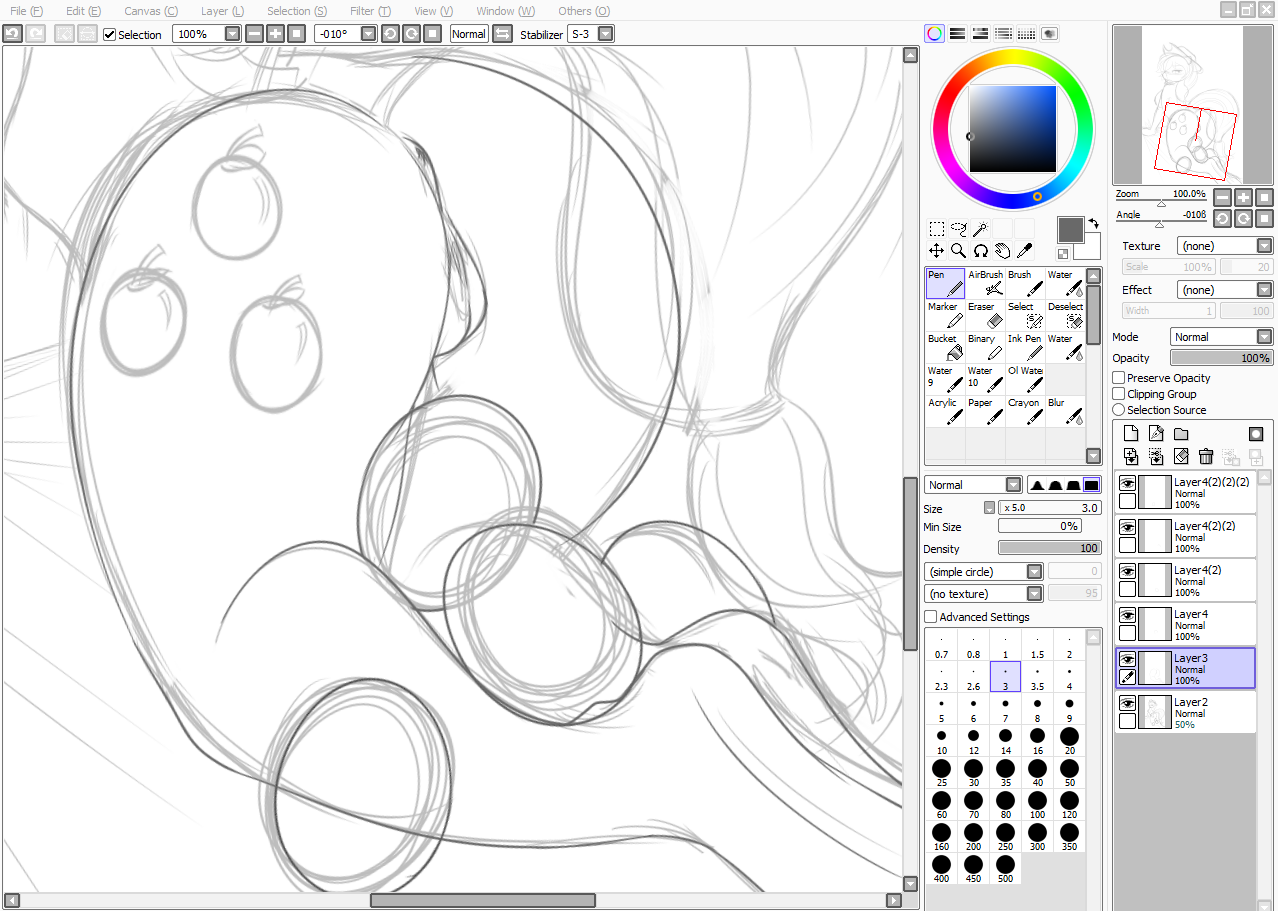Select the Ink Pen tool
Screen dimensions: 1278x911
[1025, 348]
